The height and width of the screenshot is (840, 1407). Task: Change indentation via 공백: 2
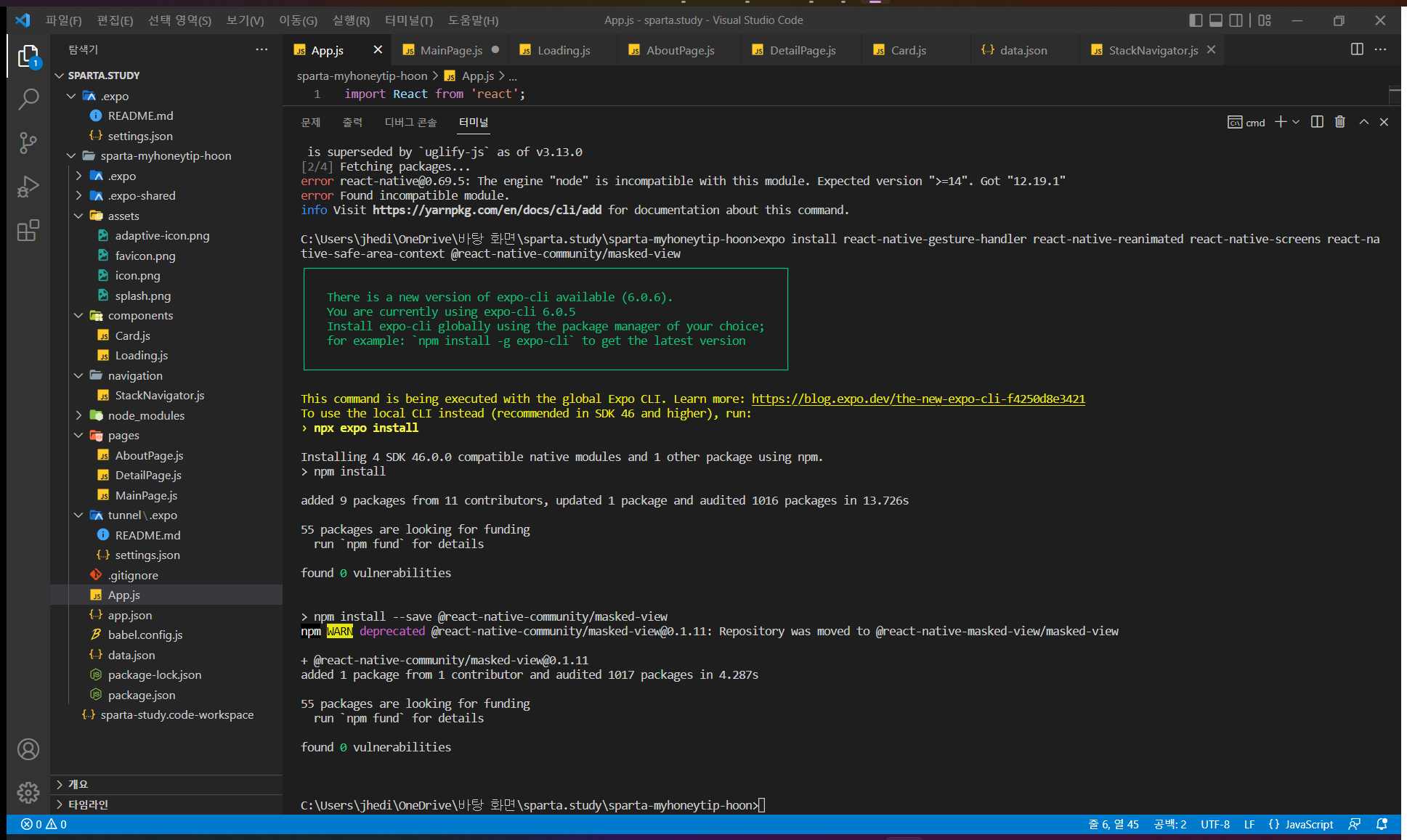click(x=1170, y=824)
